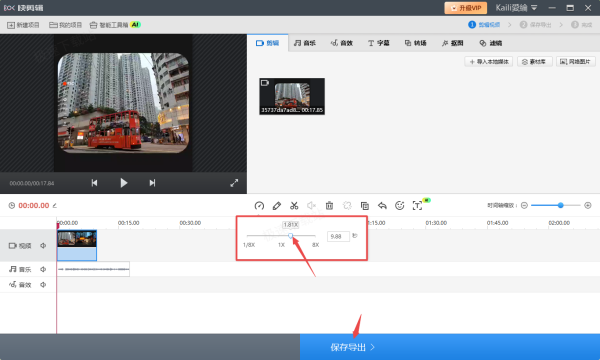This screenshot has width=600, height=360.
Task: Switch to the 抠图 cutout tab
Action: (453, 43)
